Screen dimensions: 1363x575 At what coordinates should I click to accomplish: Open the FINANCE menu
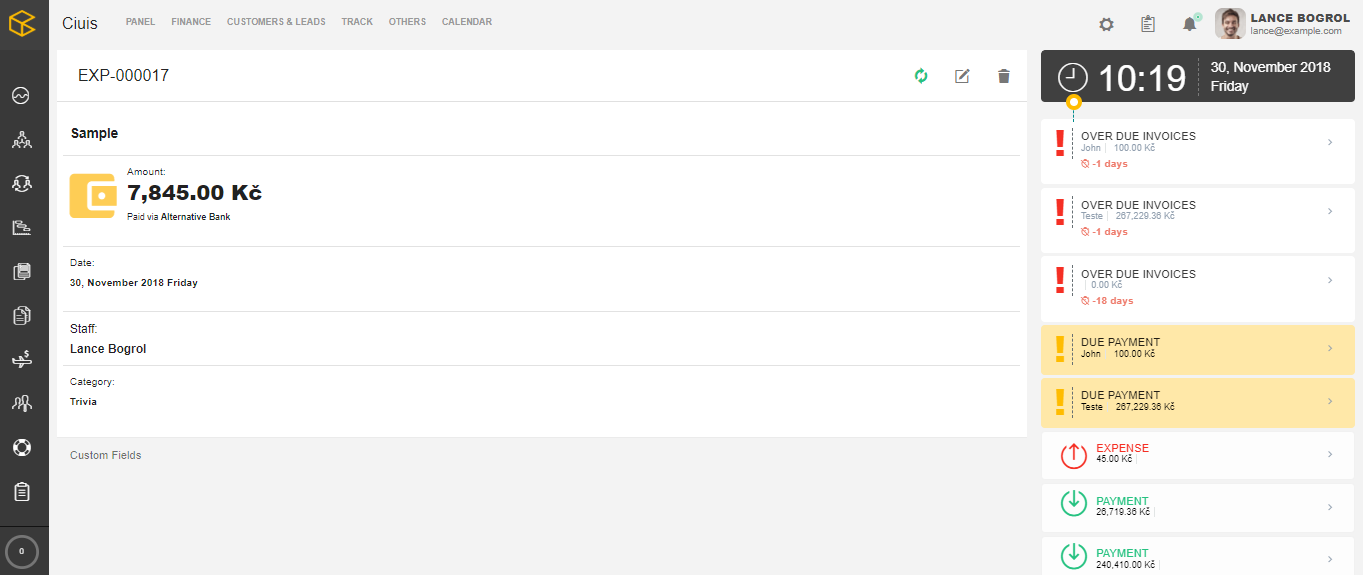click(191, 22)
